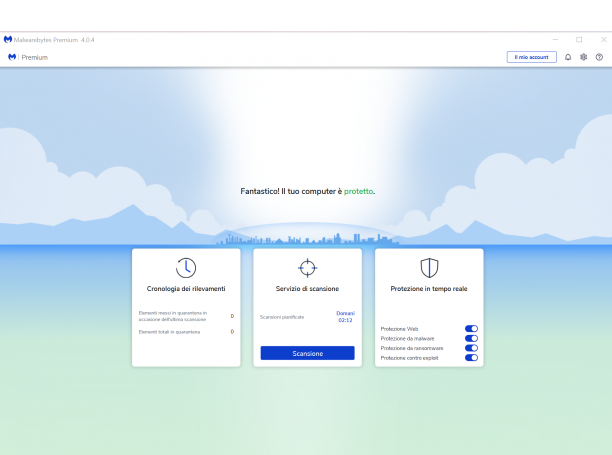Click the clock icon for detection history
The image size is (612, 455).
(186, 268)
